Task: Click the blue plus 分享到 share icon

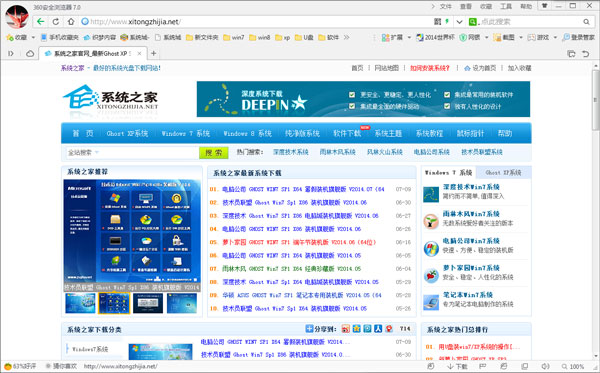Action: (309, 328)
